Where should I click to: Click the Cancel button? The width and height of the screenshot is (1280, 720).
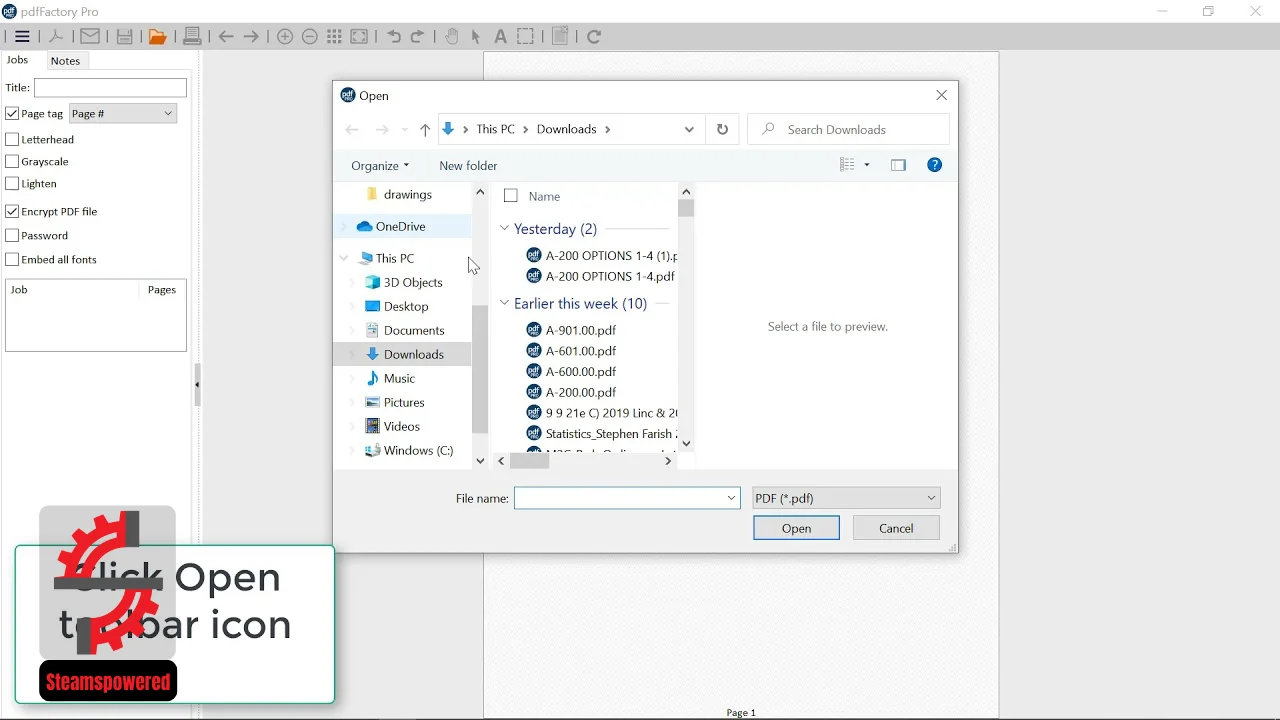(897, 528)
